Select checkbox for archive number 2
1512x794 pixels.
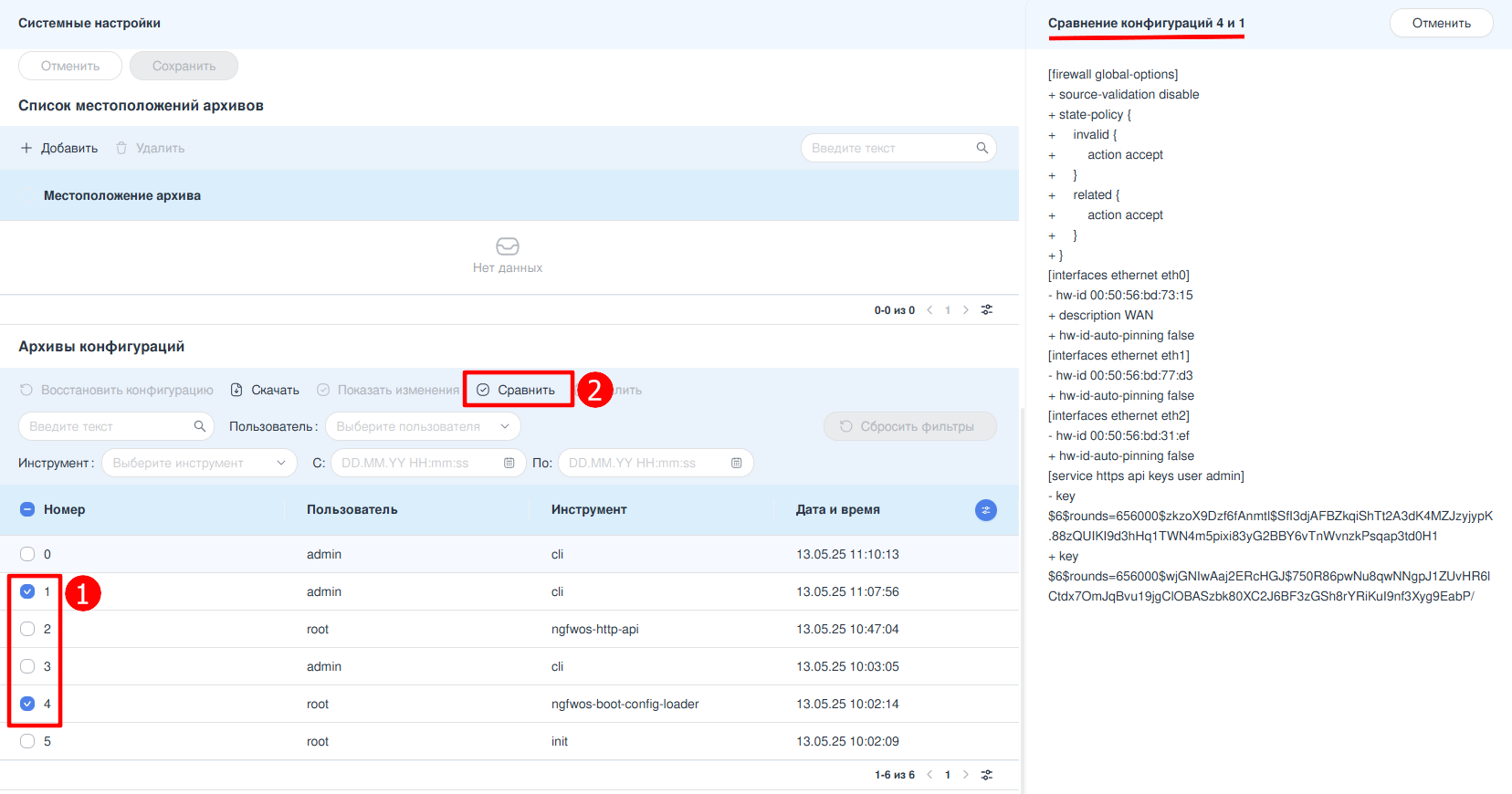[x=27, y=629]
